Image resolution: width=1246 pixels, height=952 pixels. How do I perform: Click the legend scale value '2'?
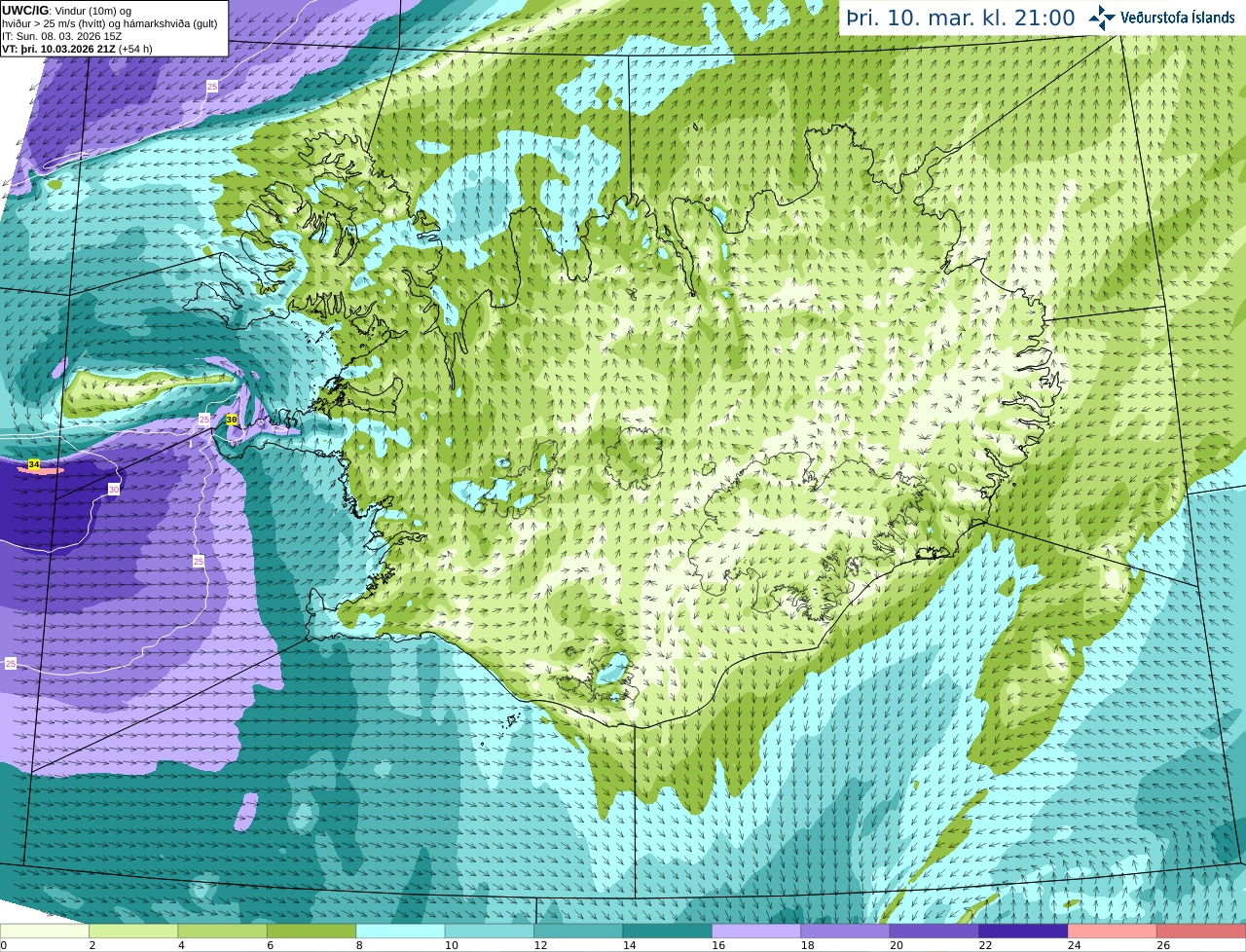point(92,945)
